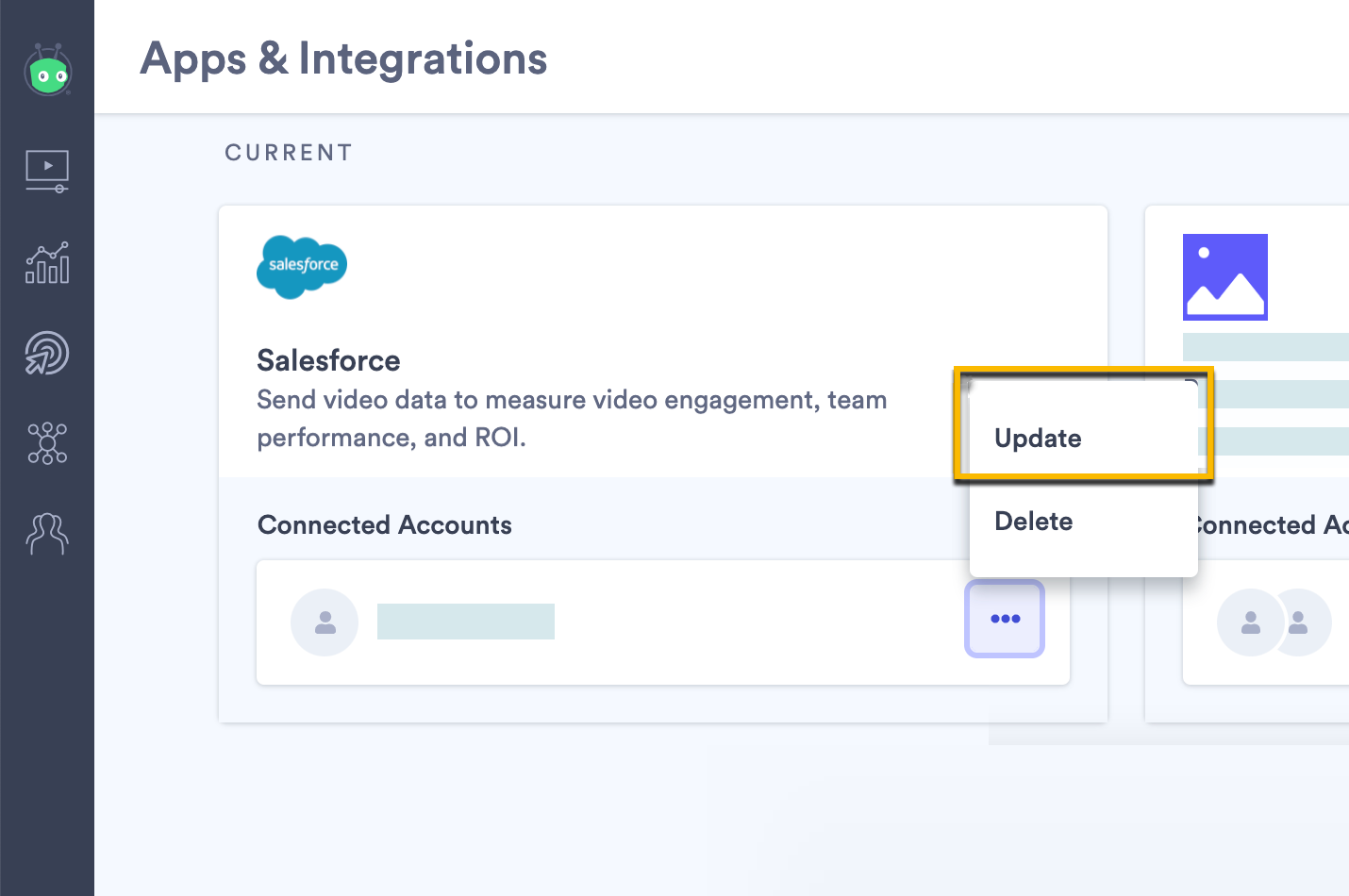The width and height of the screenshot is (1349, 896).
Task: Click the Salesforce connected account avatar
Action: pyautogui.click(x=325, y=622)
